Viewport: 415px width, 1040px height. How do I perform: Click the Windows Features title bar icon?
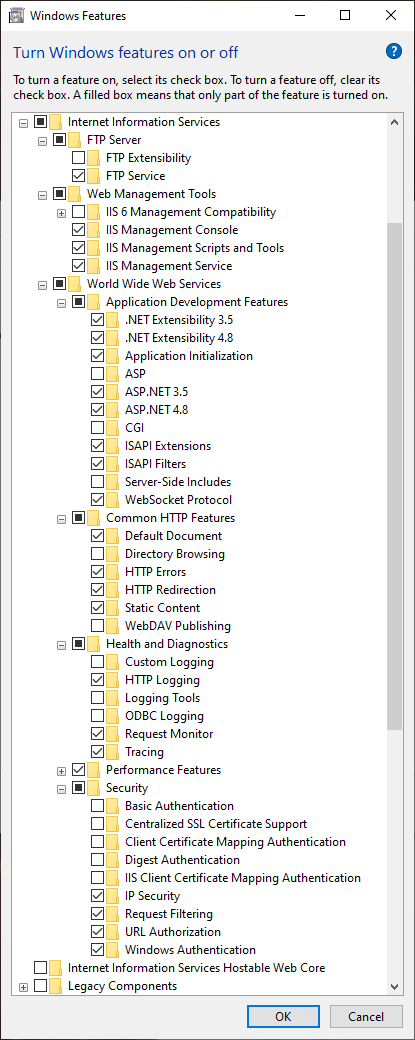pos(15,15)
